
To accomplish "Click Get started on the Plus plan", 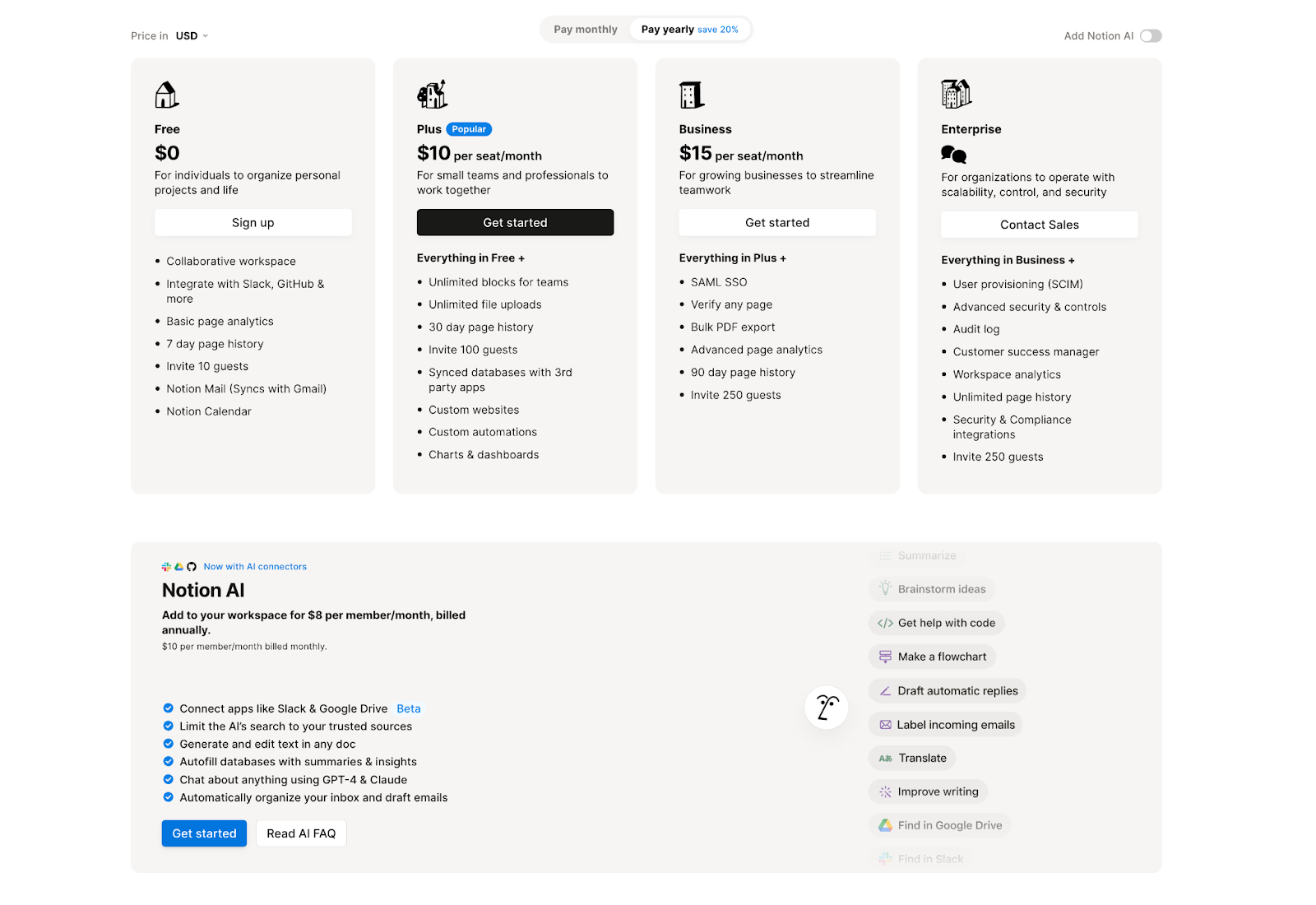I will click(x=515, y=222).
